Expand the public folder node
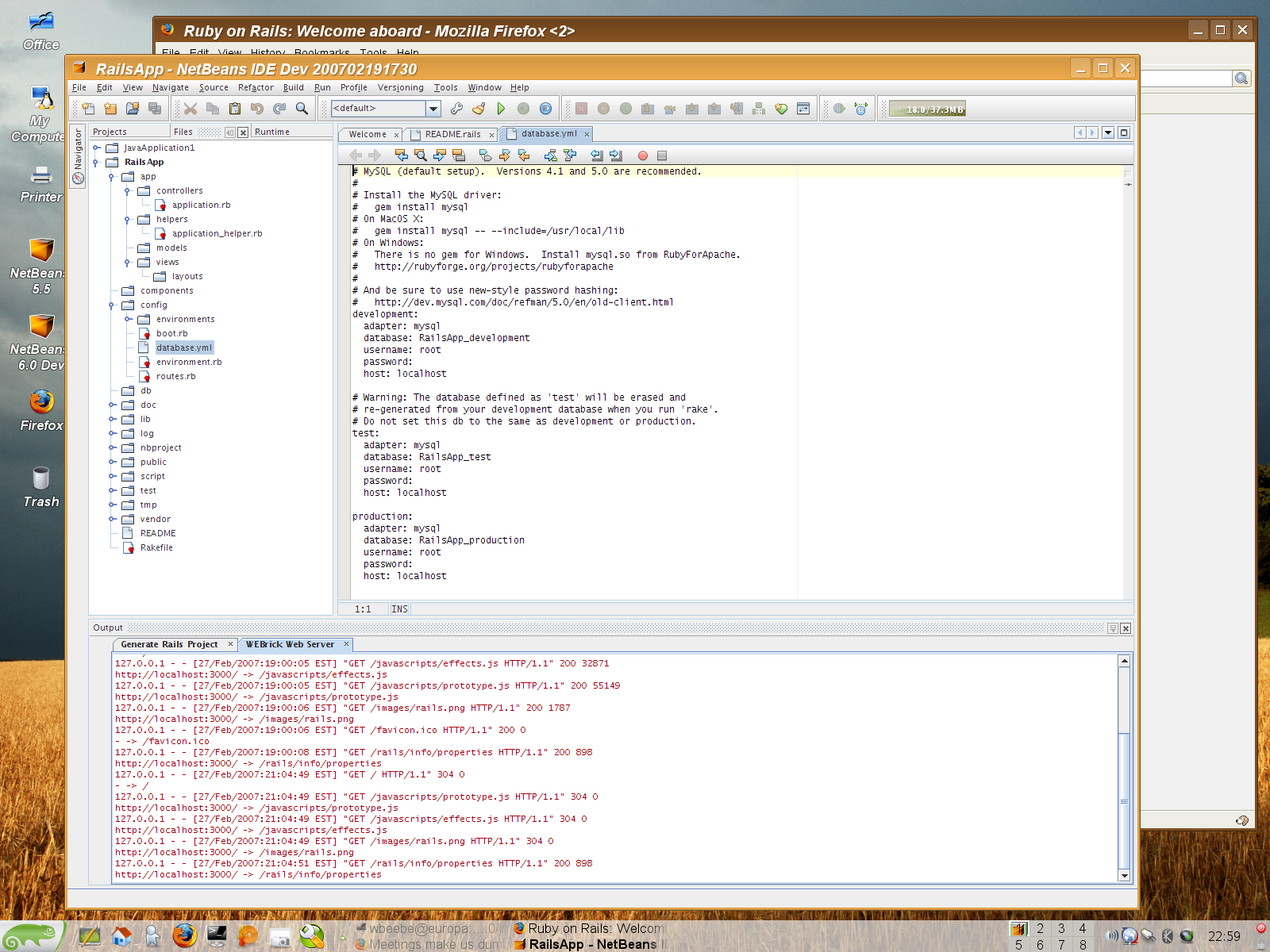 (x=112, y=462)
